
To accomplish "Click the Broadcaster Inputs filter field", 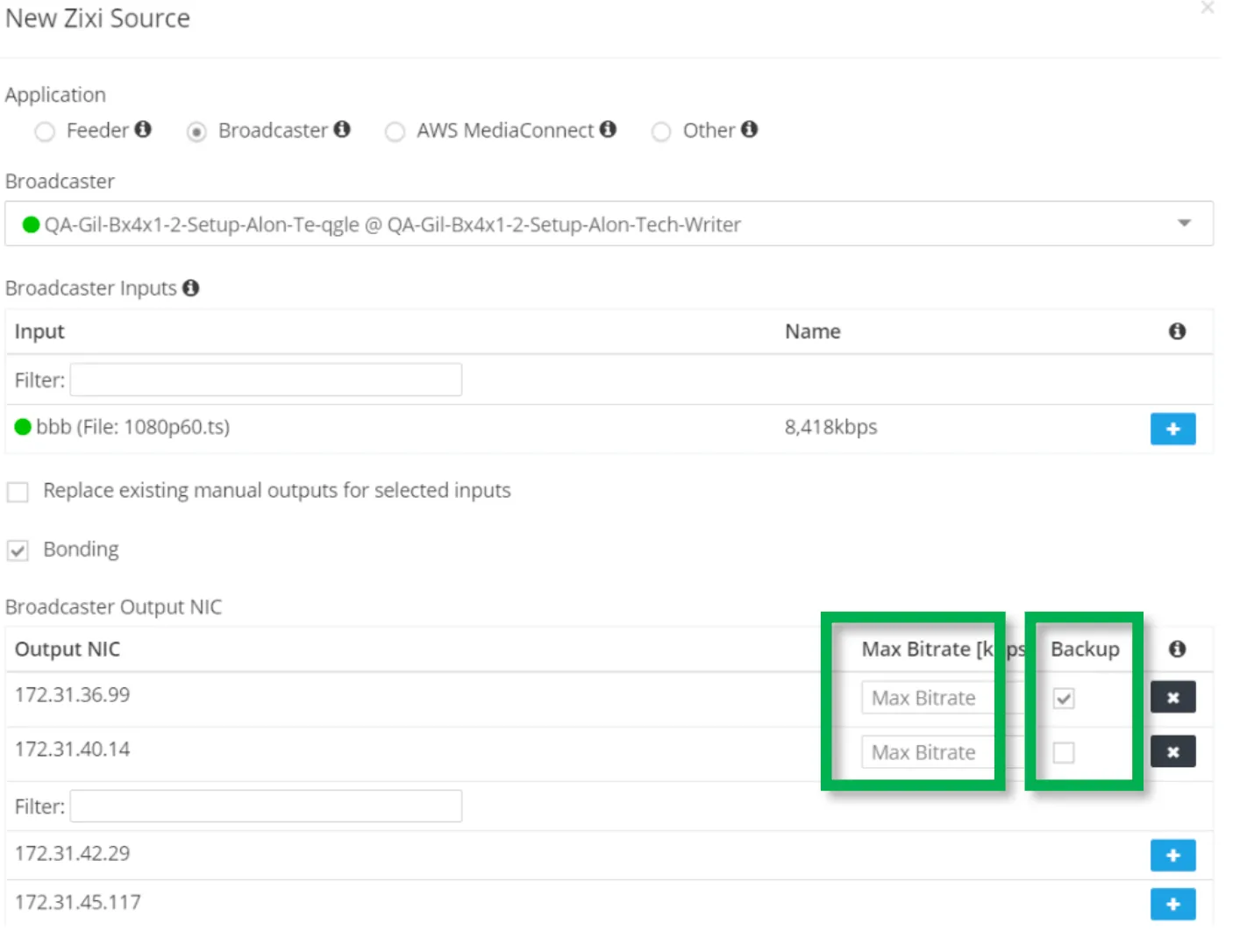I will [266, 380].
